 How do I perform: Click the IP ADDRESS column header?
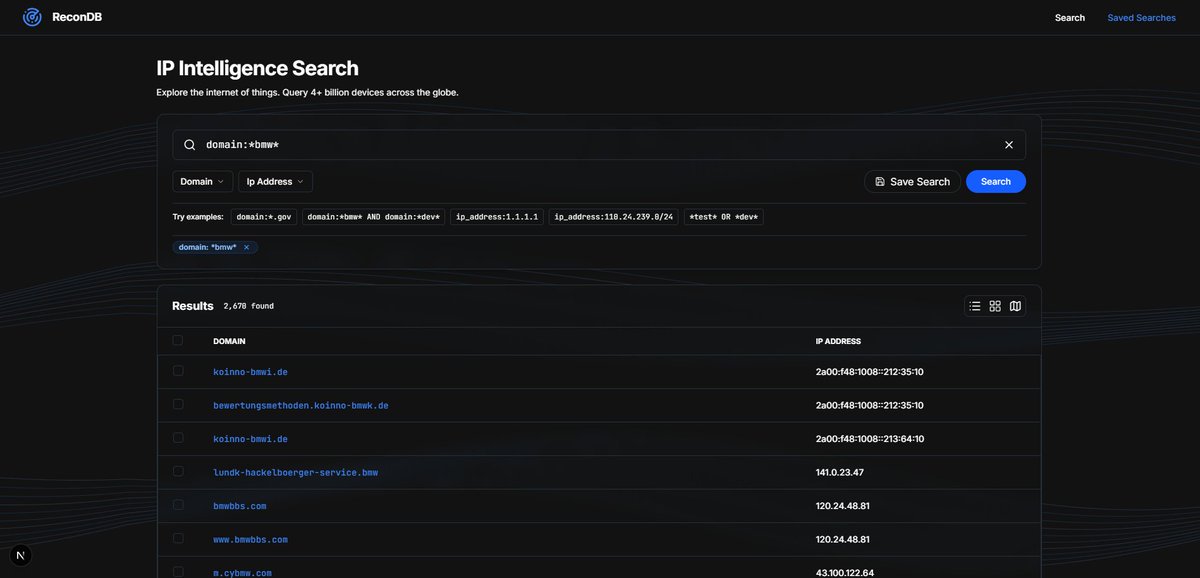coord(838,341)
